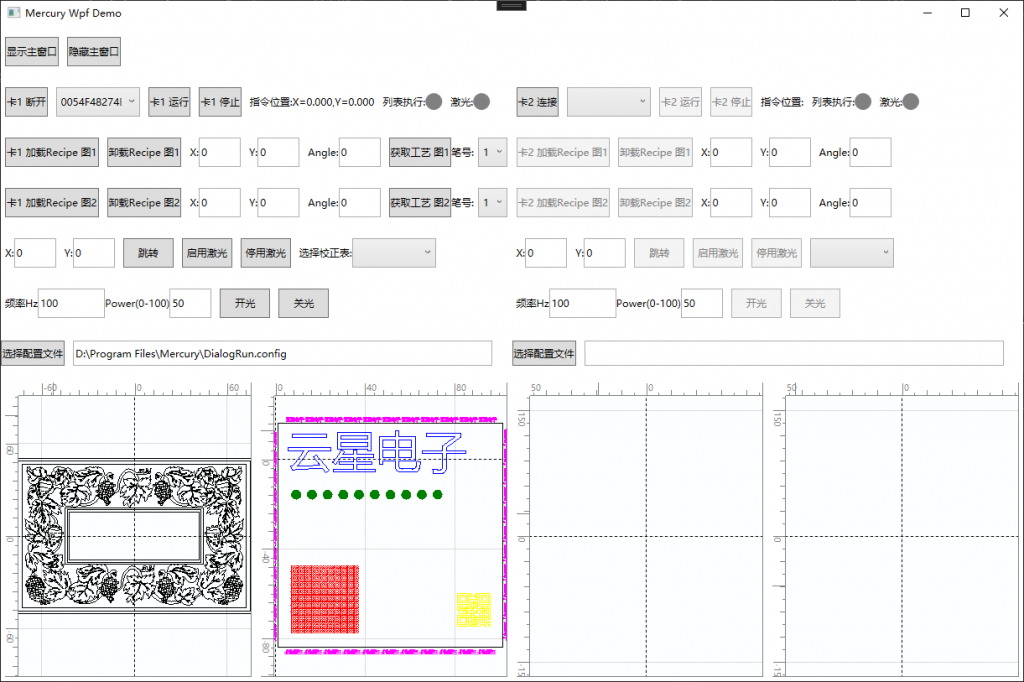Click the yellow QR code graphic

coord(473,609)
